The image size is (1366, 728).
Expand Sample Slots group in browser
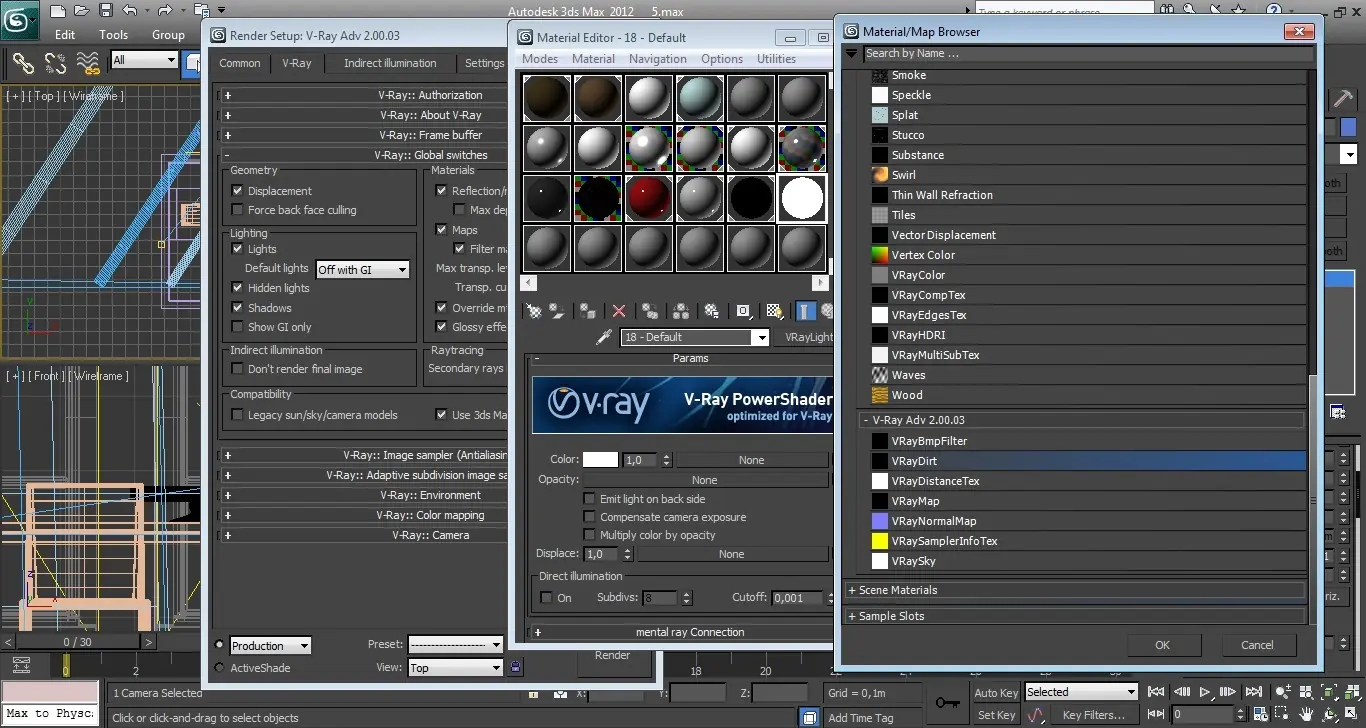[1075, 616]
